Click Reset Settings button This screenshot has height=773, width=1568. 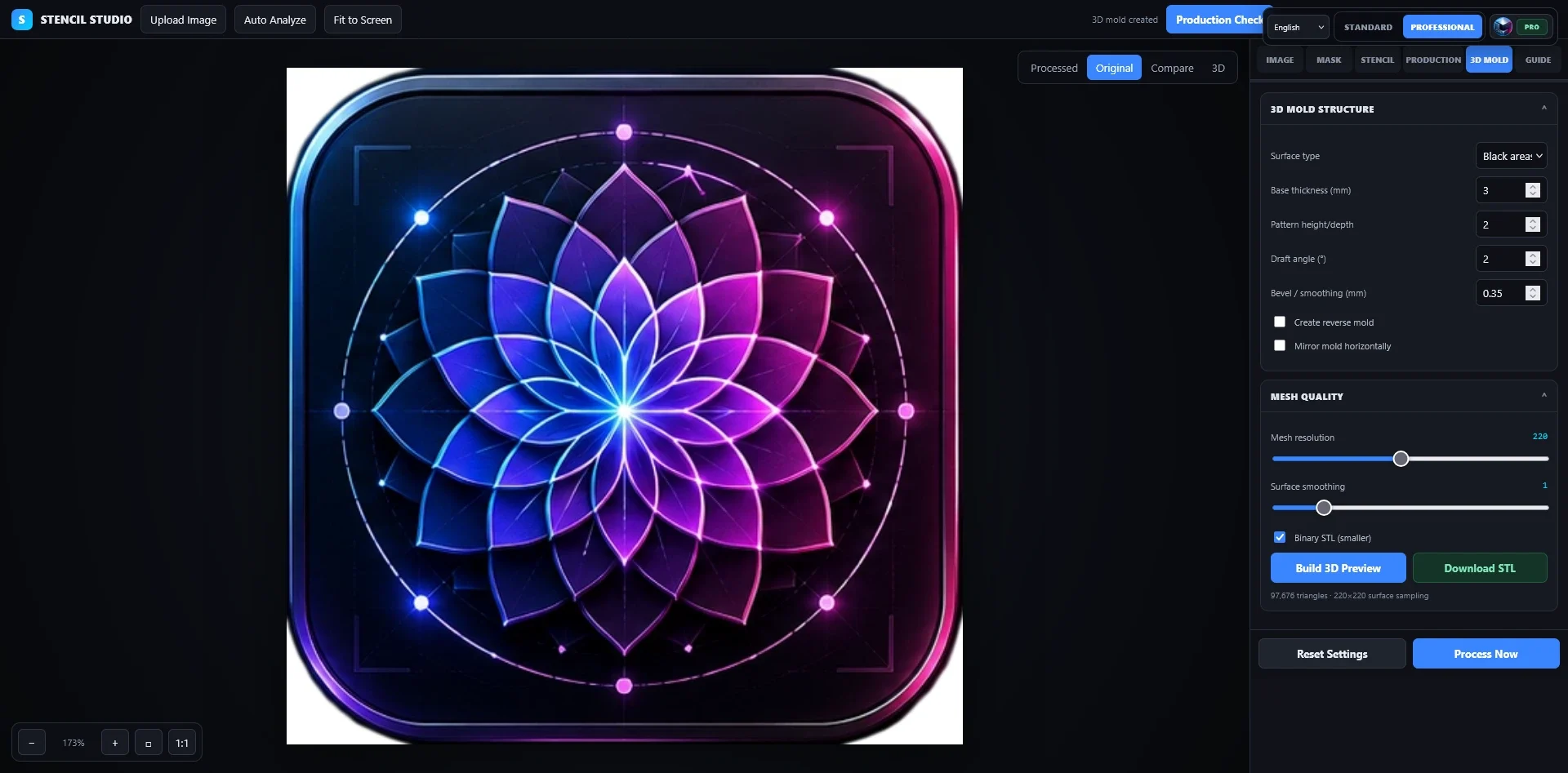click(1332, 654)
